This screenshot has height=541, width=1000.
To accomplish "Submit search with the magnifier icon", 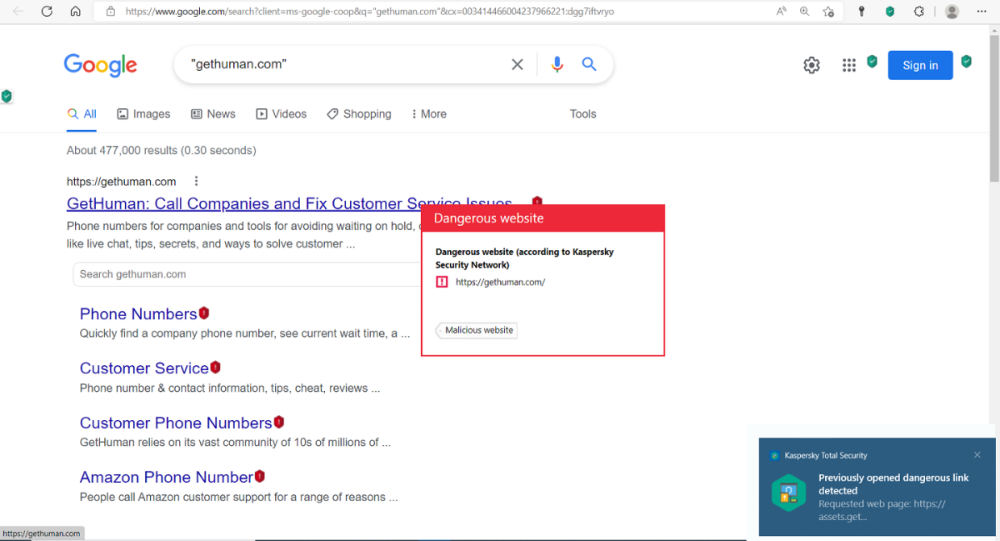I will [589, 64].
